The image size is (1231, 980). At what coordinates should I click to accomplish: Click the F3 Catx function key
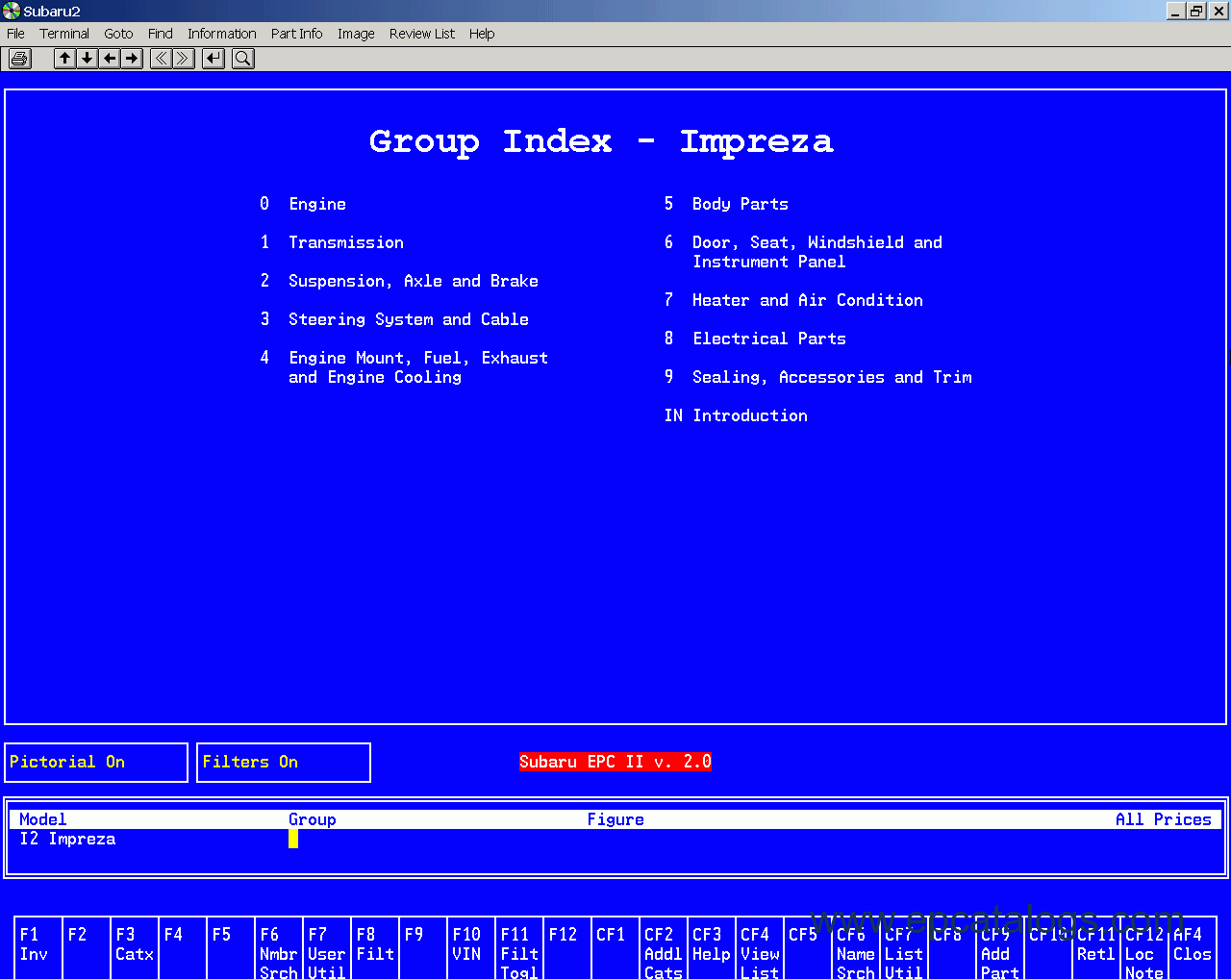point(135,950)
